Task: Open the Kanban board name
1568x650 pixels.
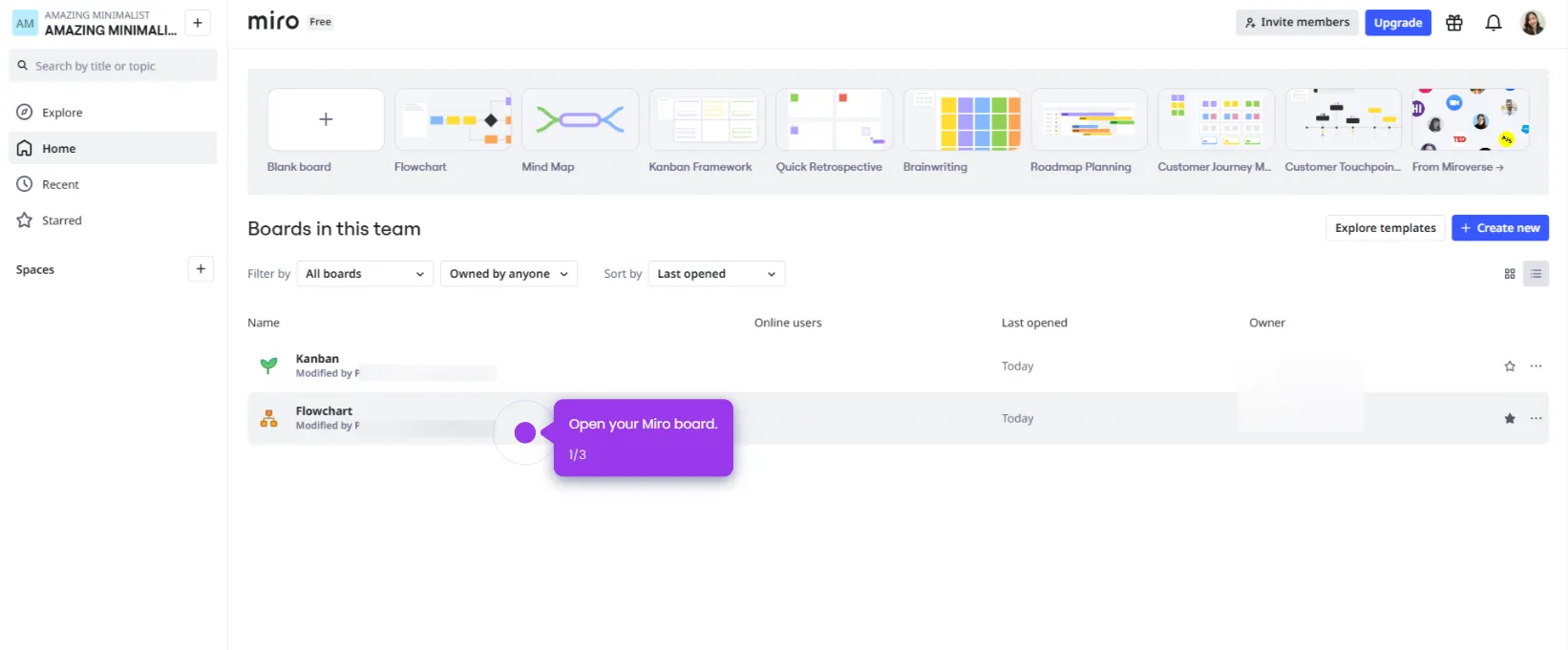Action: tap(317, 359)
